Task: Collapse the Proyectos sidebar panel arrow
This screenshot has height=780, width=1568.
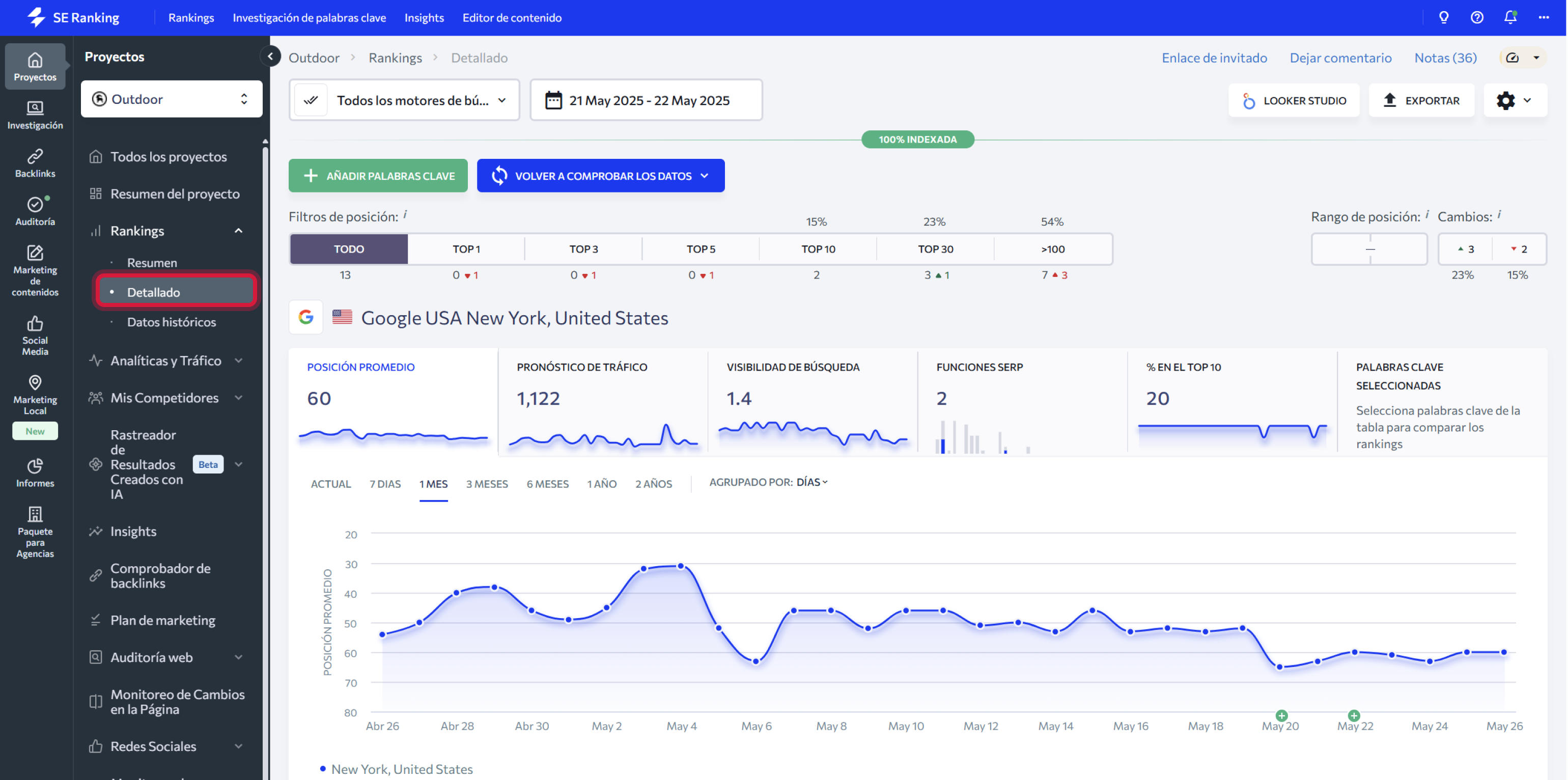Action: tap(270, 57)
